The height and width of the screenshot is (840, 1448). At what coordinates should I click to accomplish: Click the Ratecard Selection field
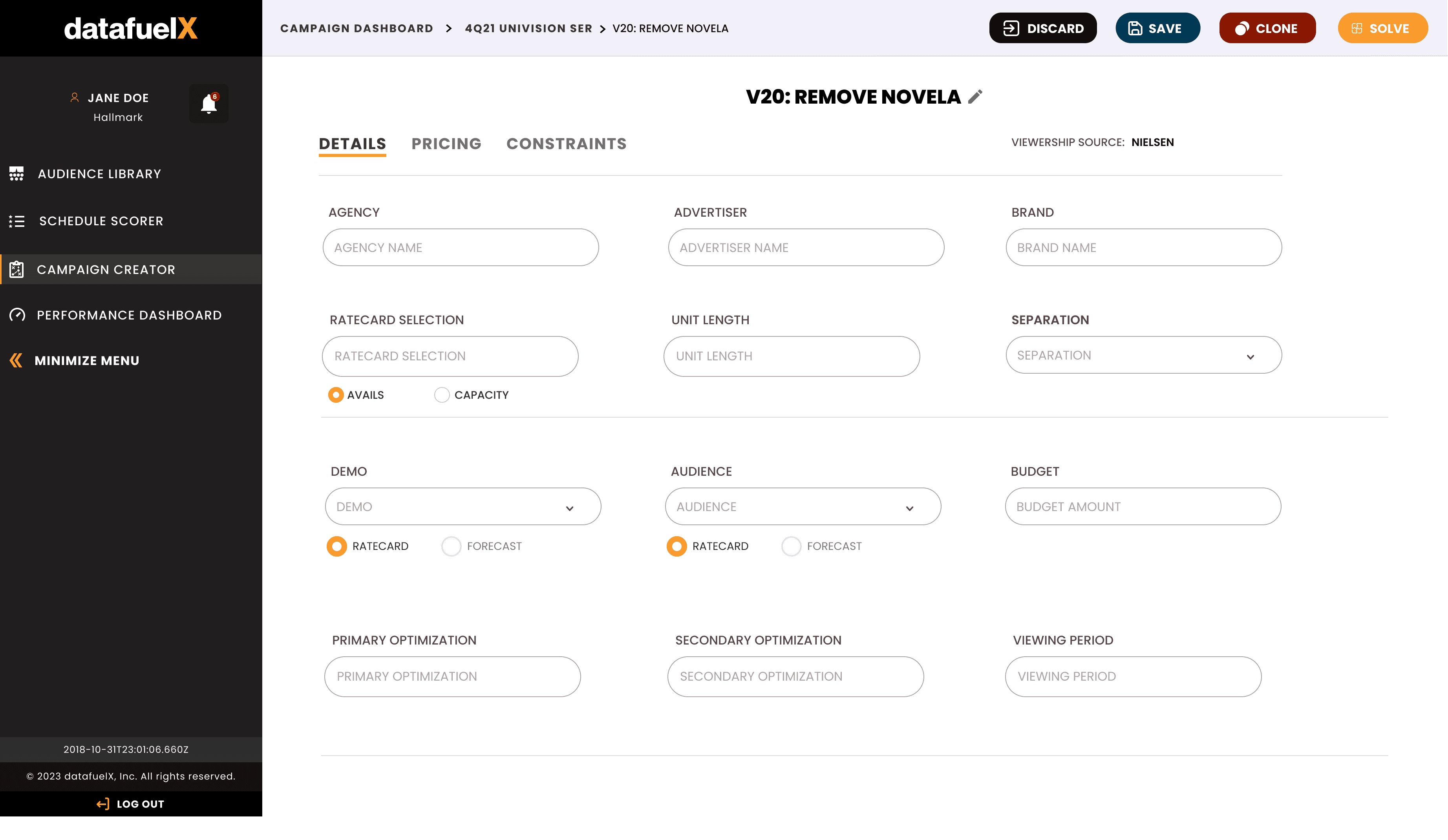450,356
